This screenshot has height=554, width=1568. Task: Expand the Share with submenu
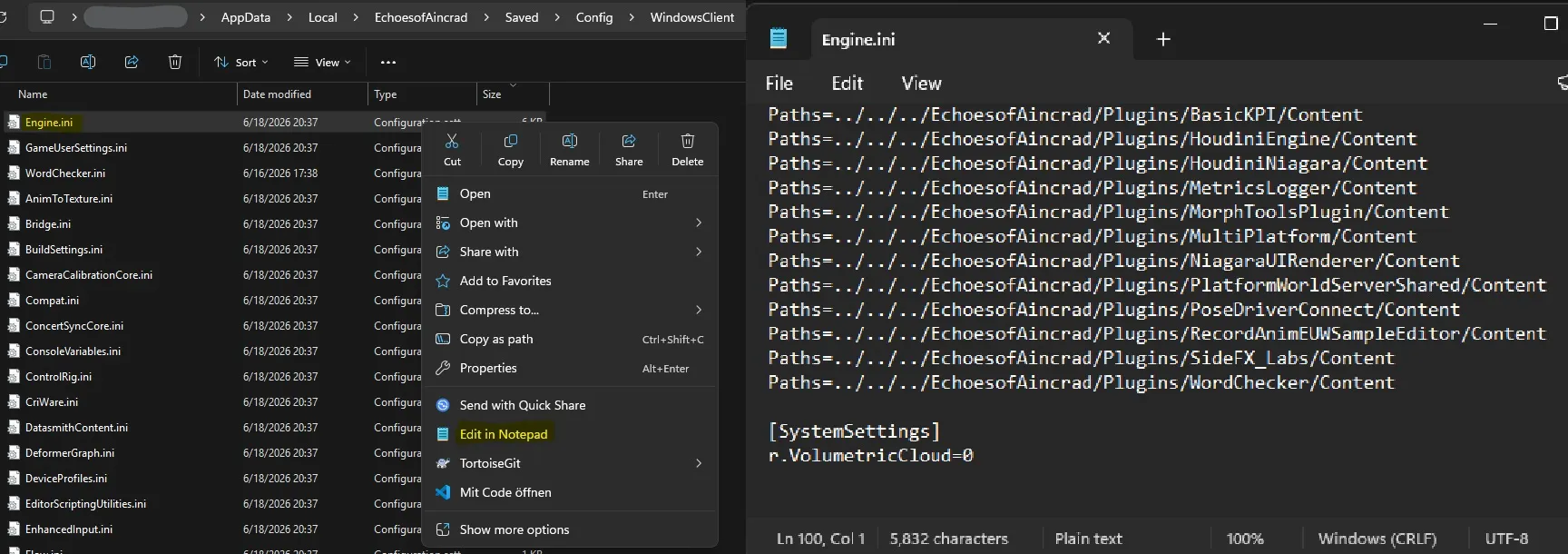570,252
